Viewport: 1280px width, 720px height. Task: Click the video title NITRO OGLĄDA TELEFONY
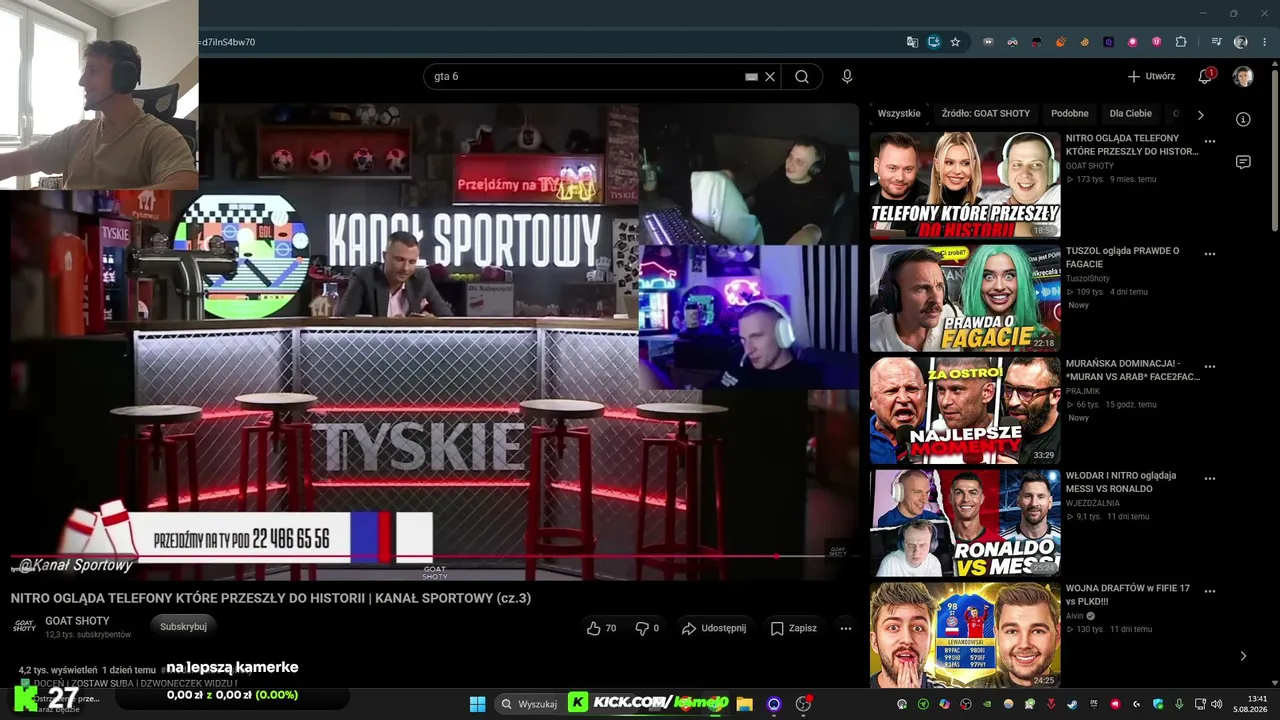tap(271, 598)
